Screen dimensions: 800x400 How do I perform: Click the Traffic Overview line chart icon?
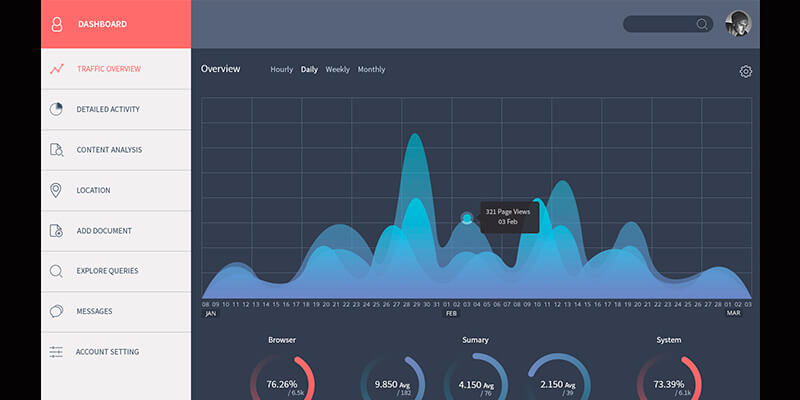[x=57, y=69]
